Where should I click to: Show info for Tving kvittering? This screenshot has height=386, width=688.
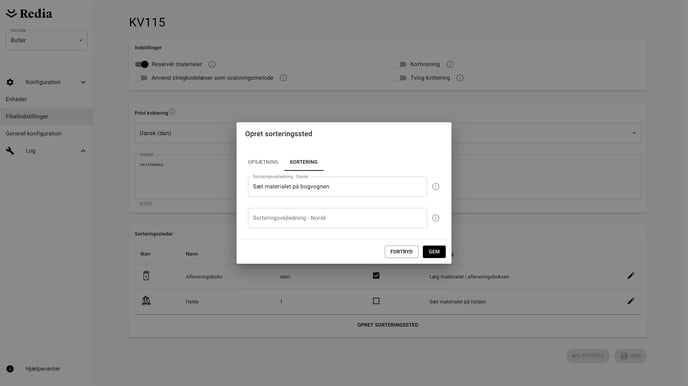(460, 78)
